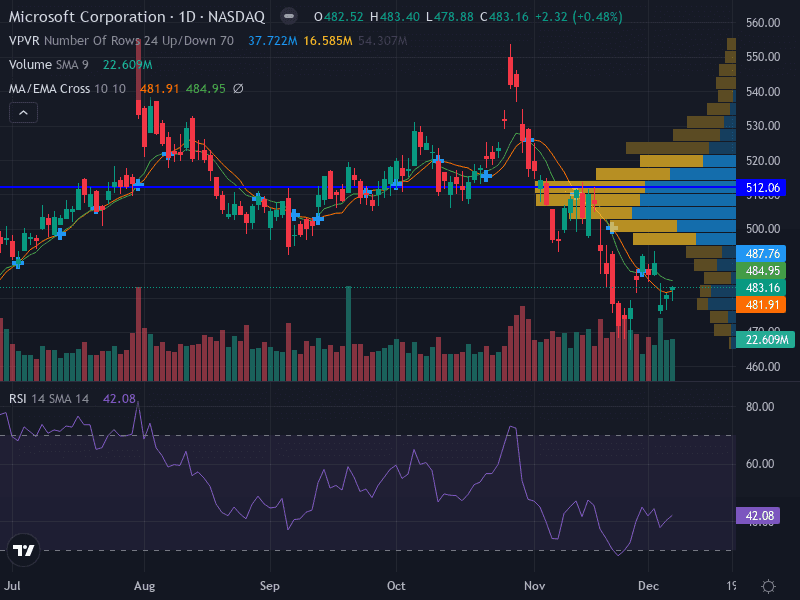Click the 540.00 price axis label

pos(763,92)
